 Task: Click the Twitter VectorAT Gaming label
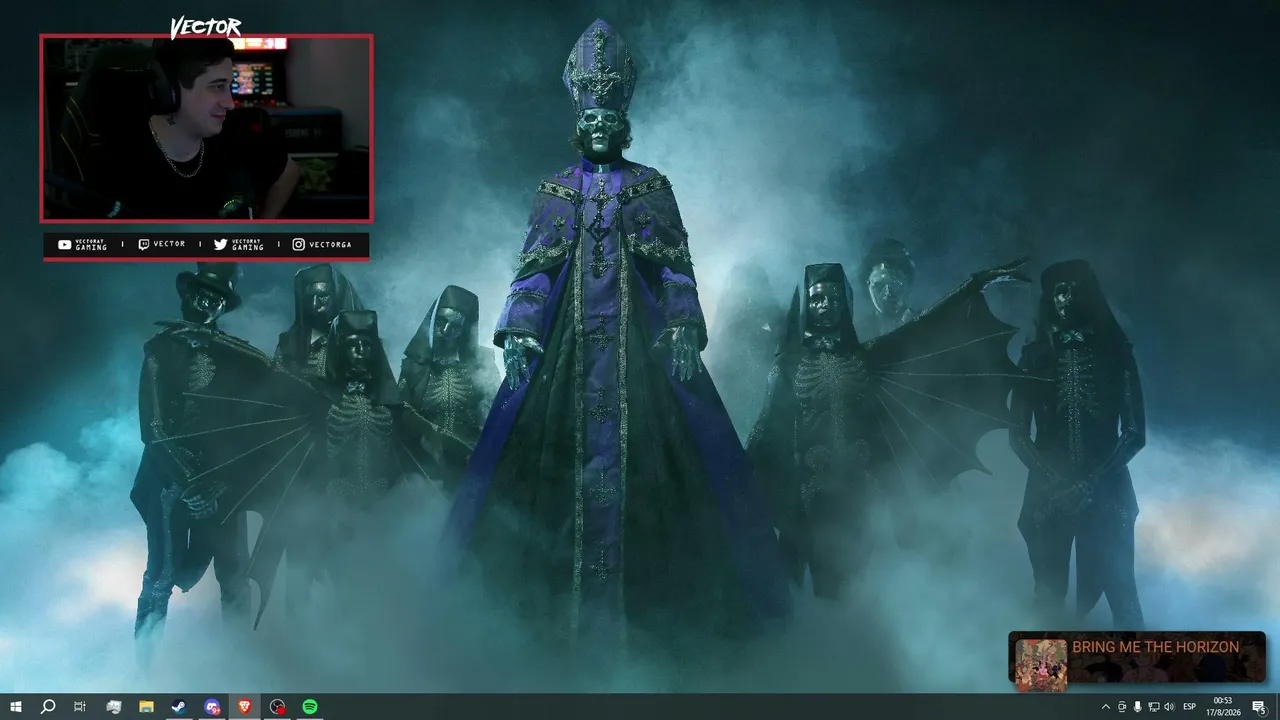tap(238, 245)
